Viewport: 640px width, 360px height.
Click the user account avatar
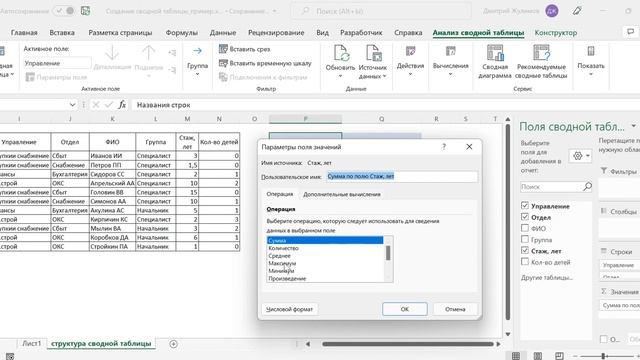(x=552, y=11)
